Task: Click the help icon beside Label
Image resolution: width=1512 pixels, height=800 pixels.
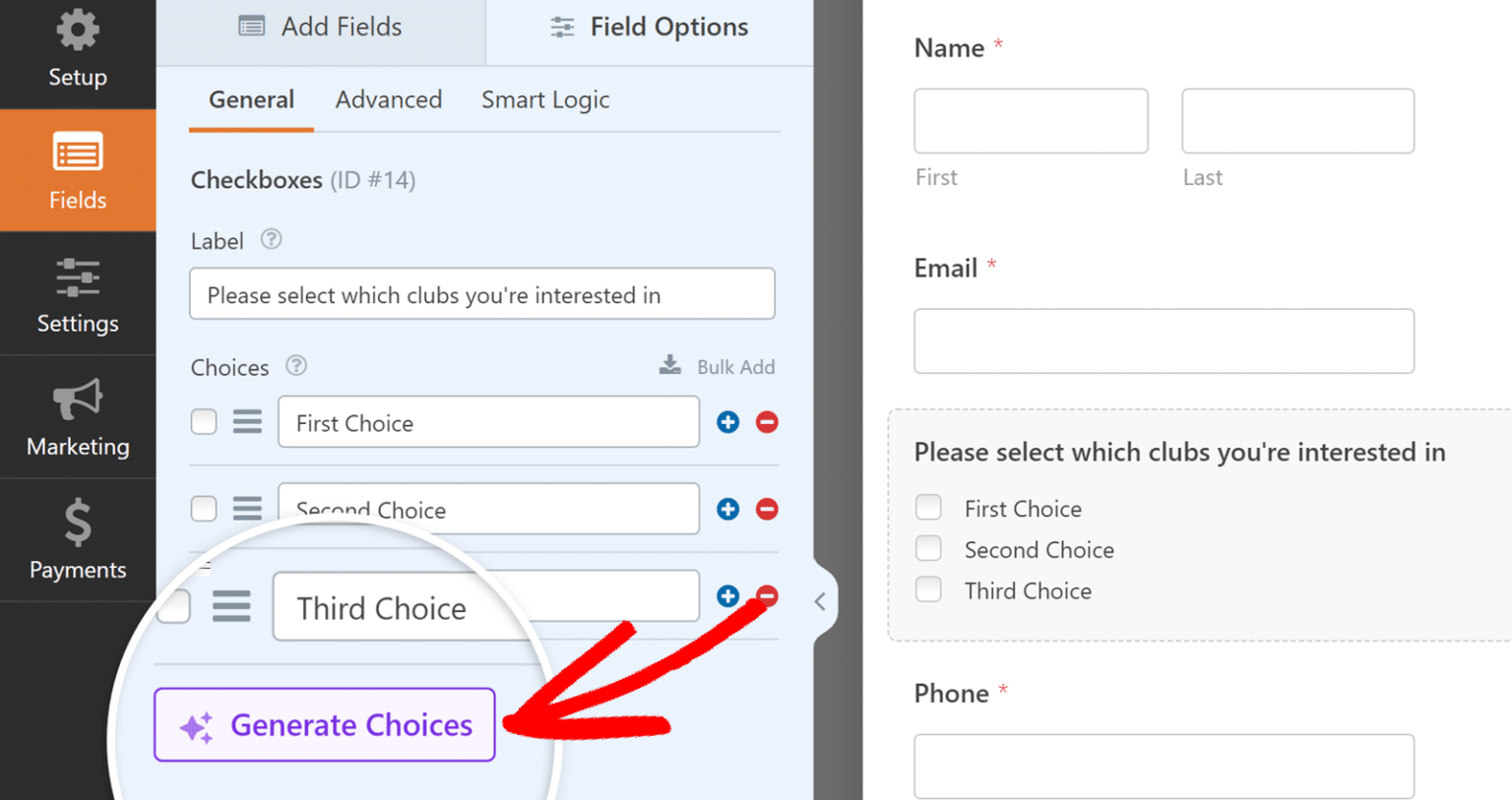Action: (271, 239)
